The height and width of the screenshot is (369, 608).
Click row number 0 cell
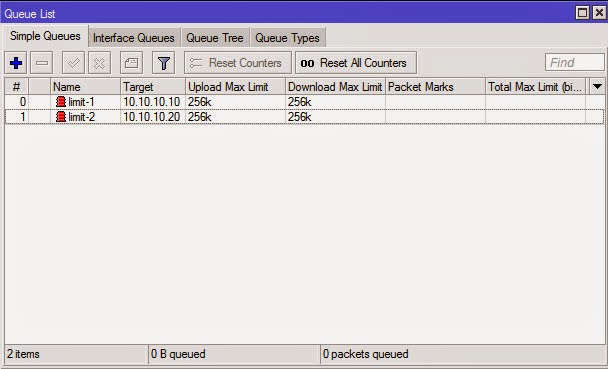pyautogui.click(x=17, y=102)
